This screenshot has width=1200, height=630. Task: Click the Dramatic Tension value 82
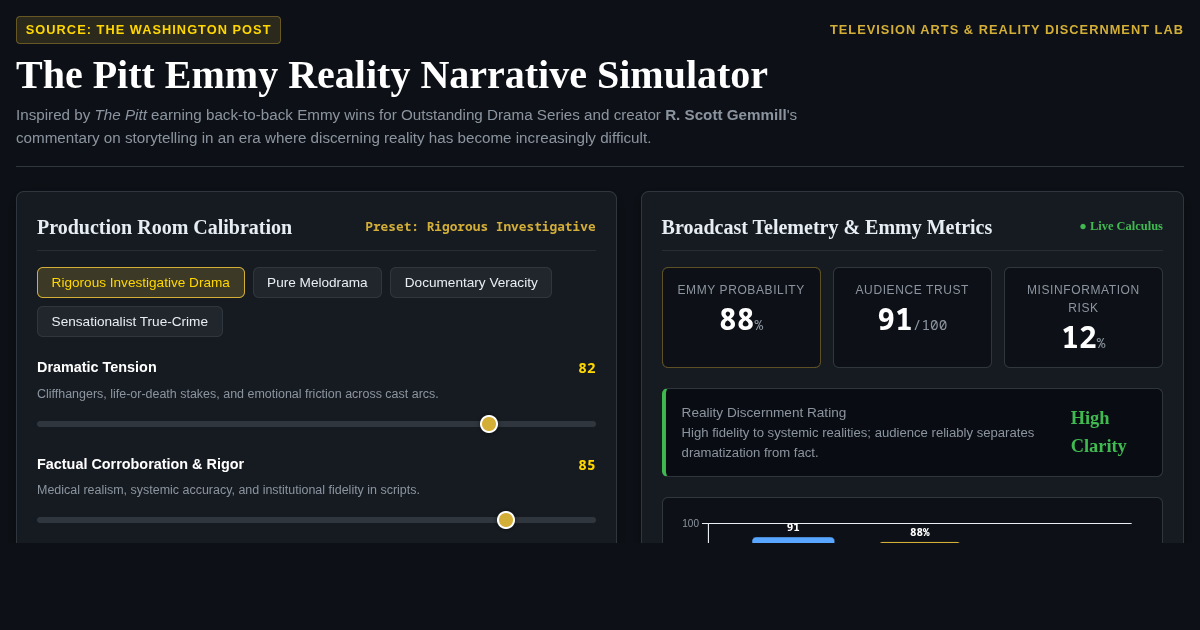pyautogui.click(x=587, y=368)
